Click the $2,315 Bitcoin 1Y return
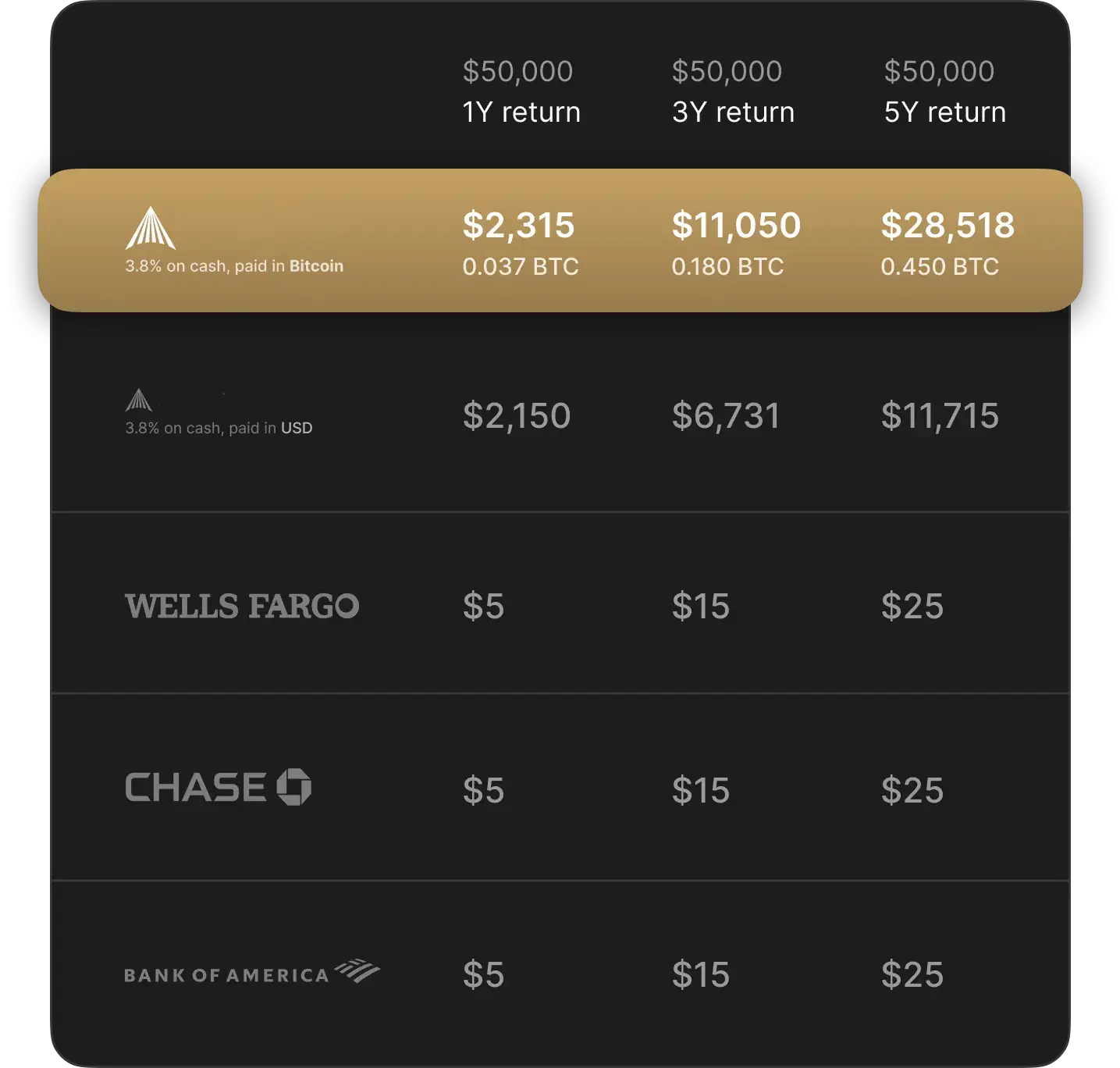The height and width of the screenshot is (1068, 1120). pyautogui.click(x=518, y=226)
